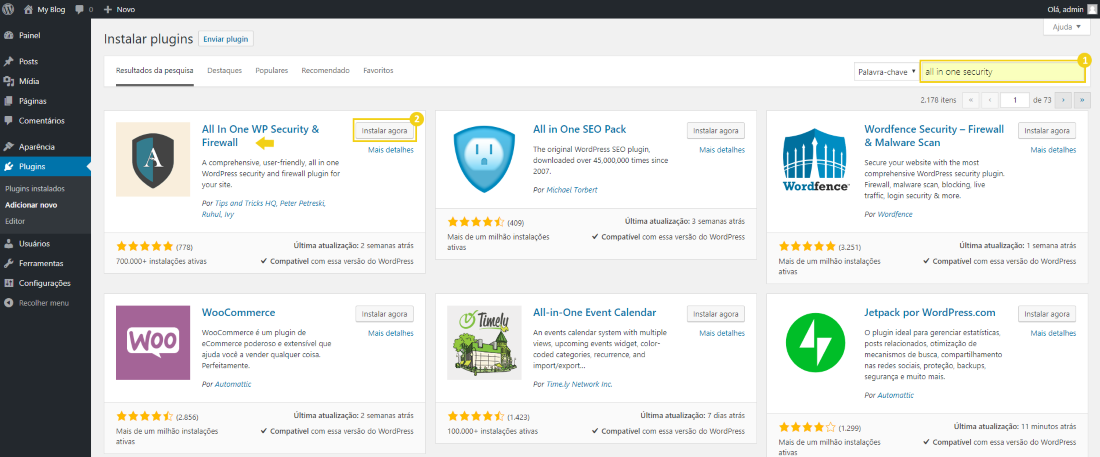Open Mais detalhes for Jetpack

(x=1053, y=333)
